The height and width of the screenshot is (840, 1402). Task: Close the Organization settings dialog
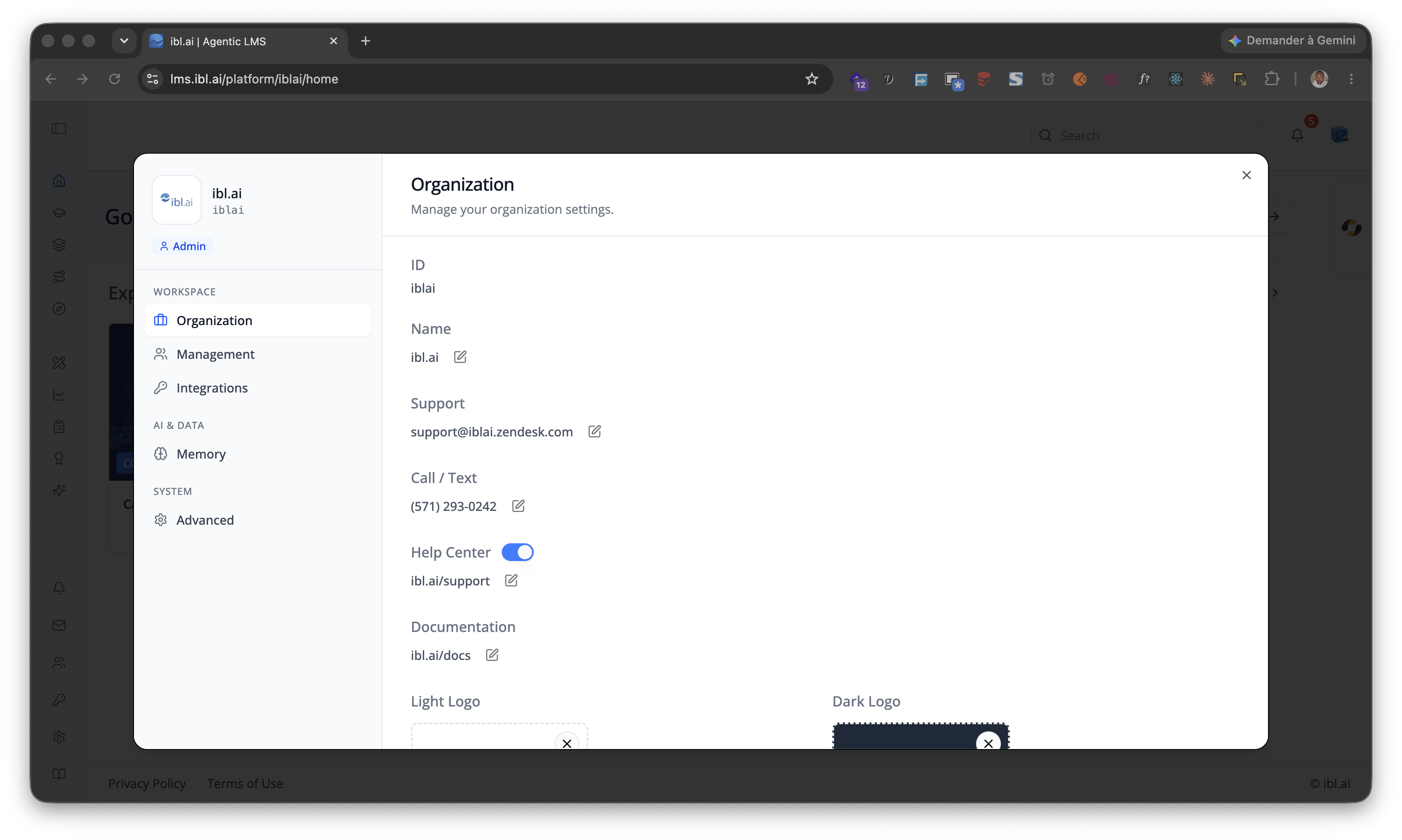point(1246,176)
